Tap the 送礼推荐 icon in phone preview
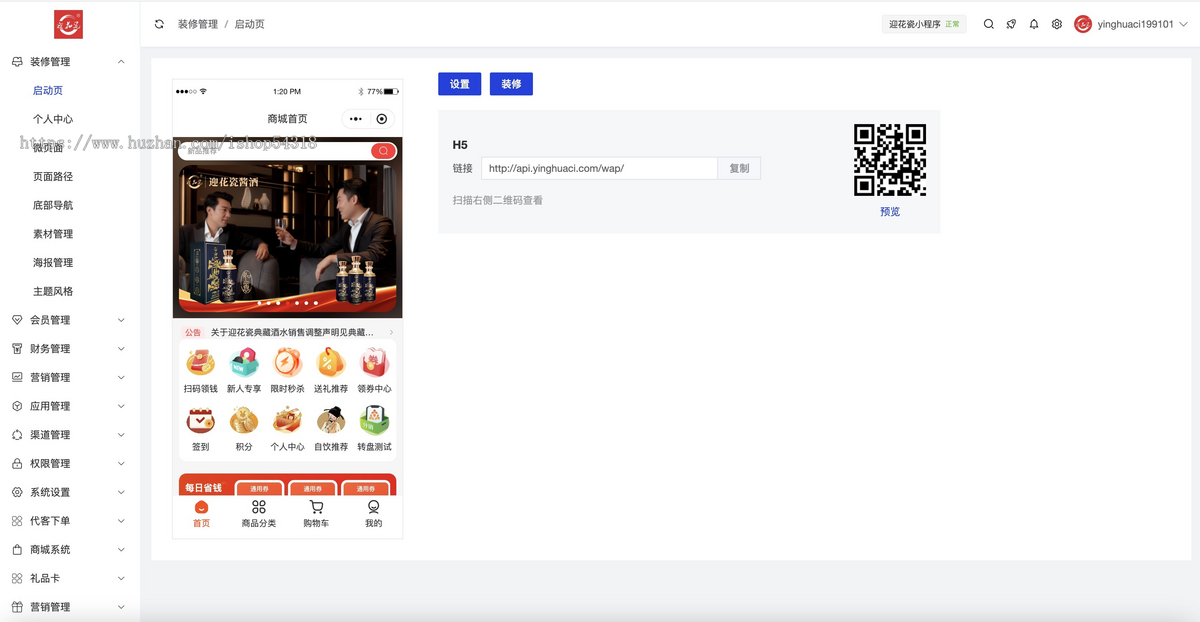The image size is (1200, 622). pyautogui.click(x=331, y=363)
